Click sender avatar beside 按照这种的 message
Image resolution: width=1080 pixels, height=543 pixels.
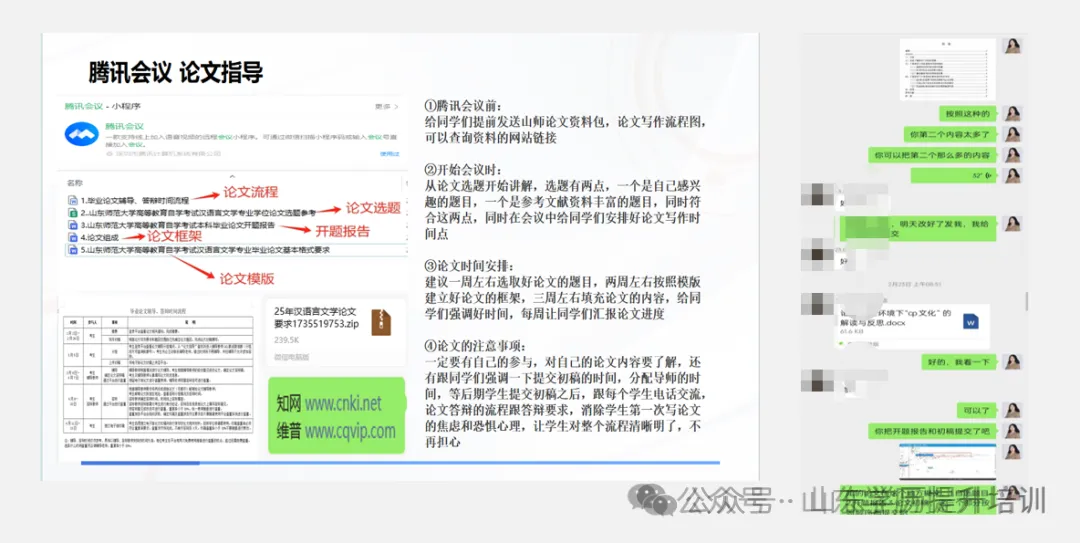[1012, 114]
